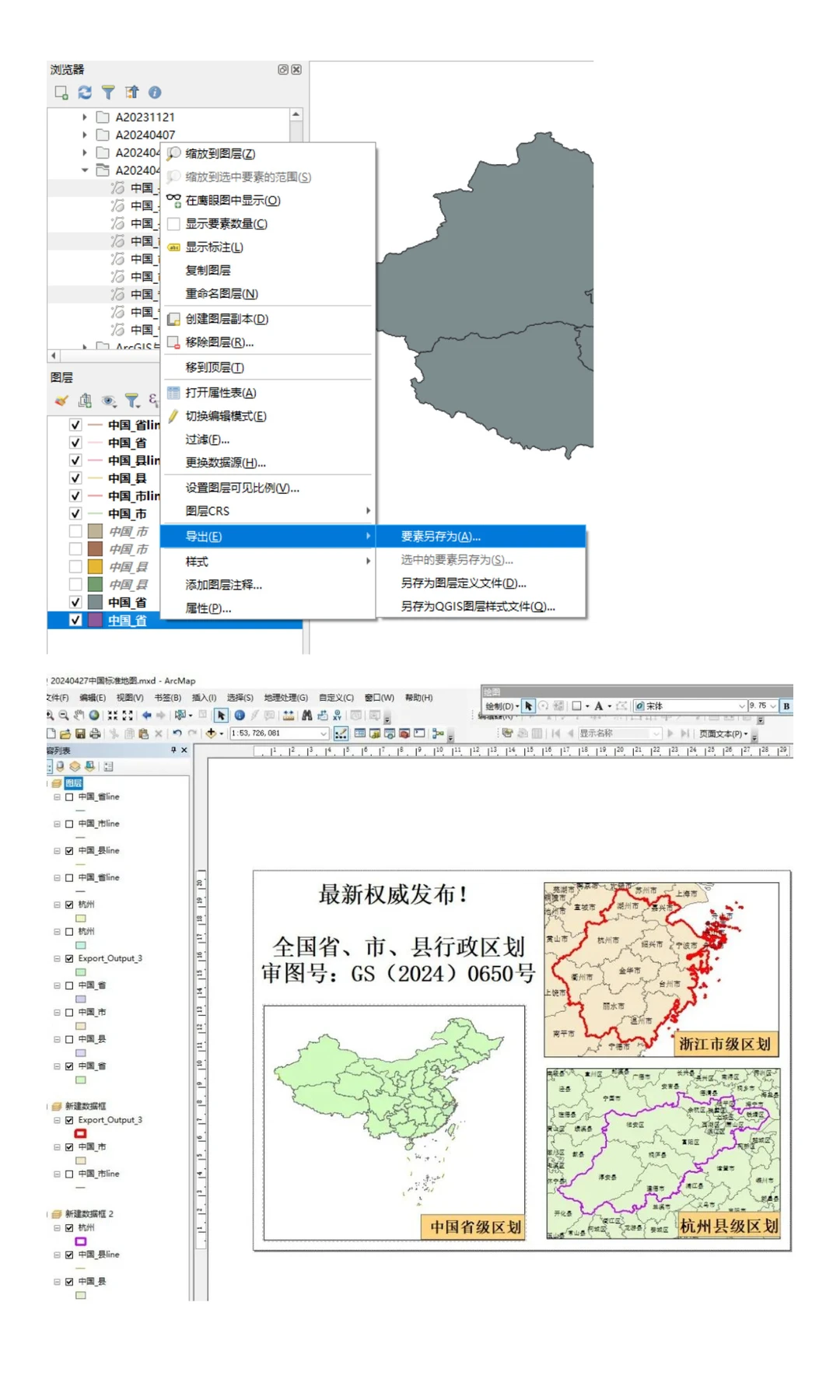Toggle Bold 'B' button in drawing toolbar
This screenshot has height=1400, width=840.
(x=786, y=706)
